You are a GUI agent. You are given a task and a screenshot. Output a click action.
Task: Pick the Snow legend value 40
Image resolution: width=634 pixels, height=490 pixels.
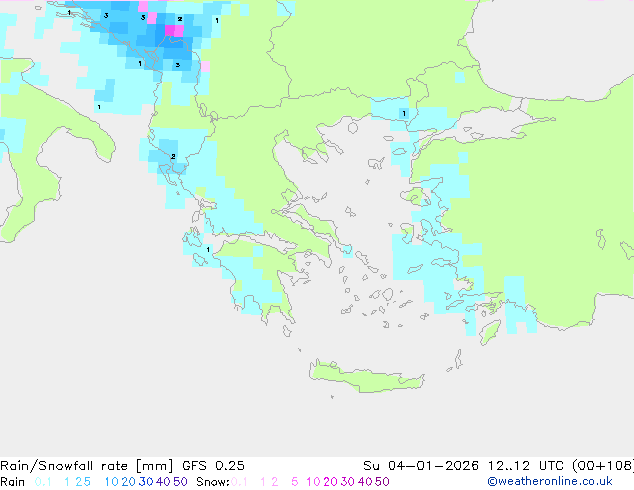click(x=365, y=482)
